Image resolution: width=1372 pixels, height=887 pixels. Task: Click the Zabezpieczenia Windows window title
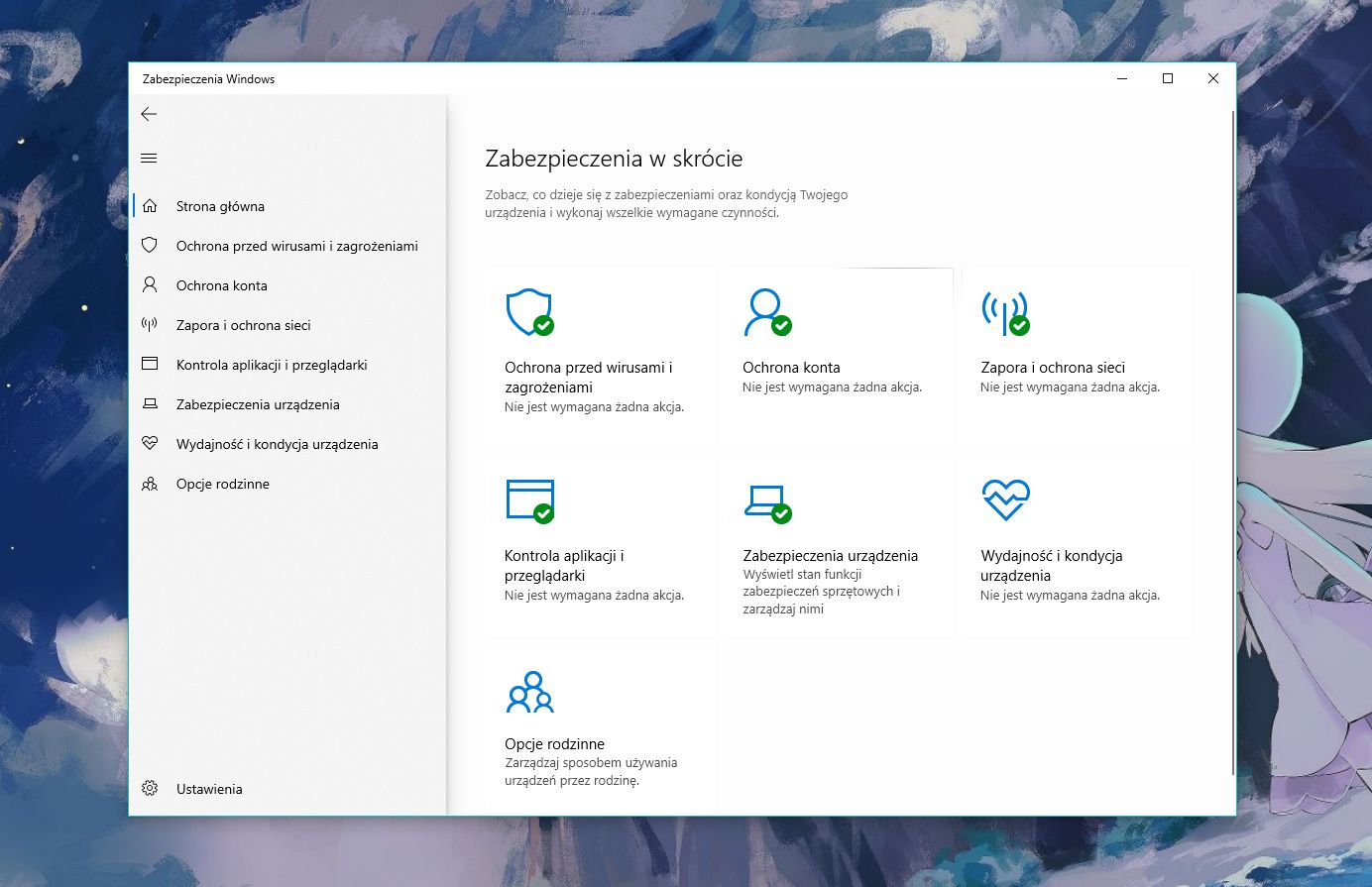tap(208, 79)
